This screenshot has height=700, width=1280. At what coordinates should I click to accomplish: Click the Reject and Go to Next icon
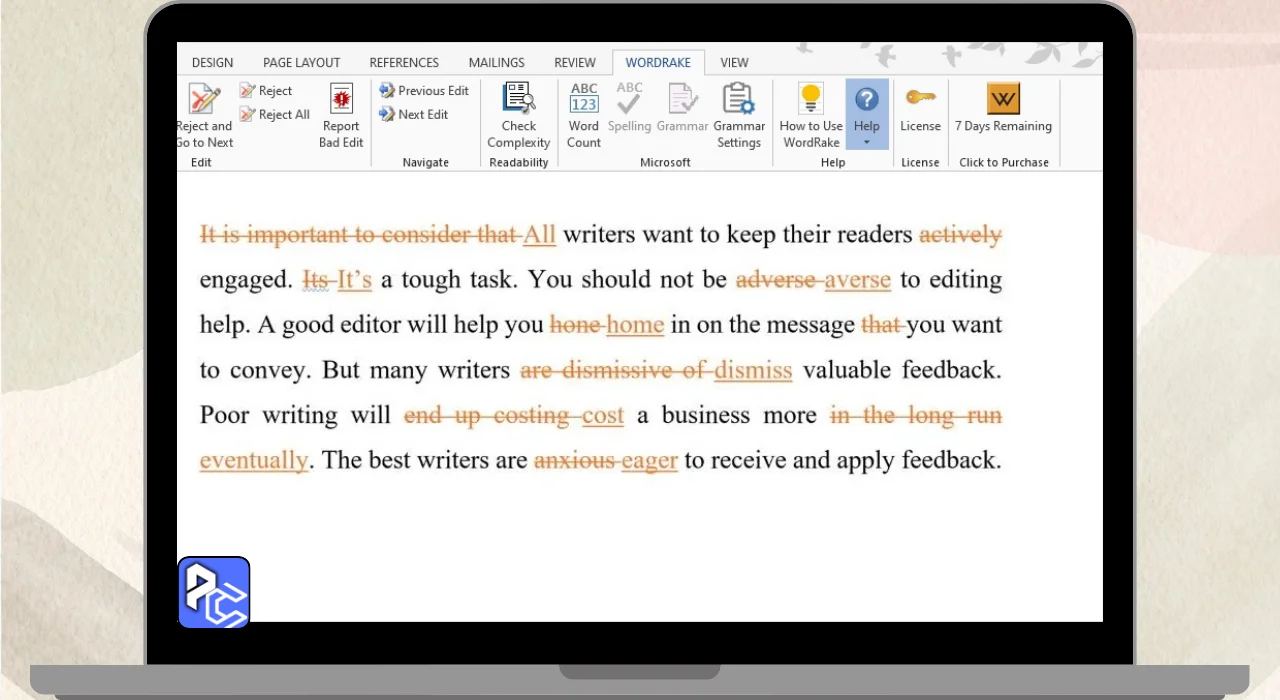pyautogui.click(x=204, y=100)
